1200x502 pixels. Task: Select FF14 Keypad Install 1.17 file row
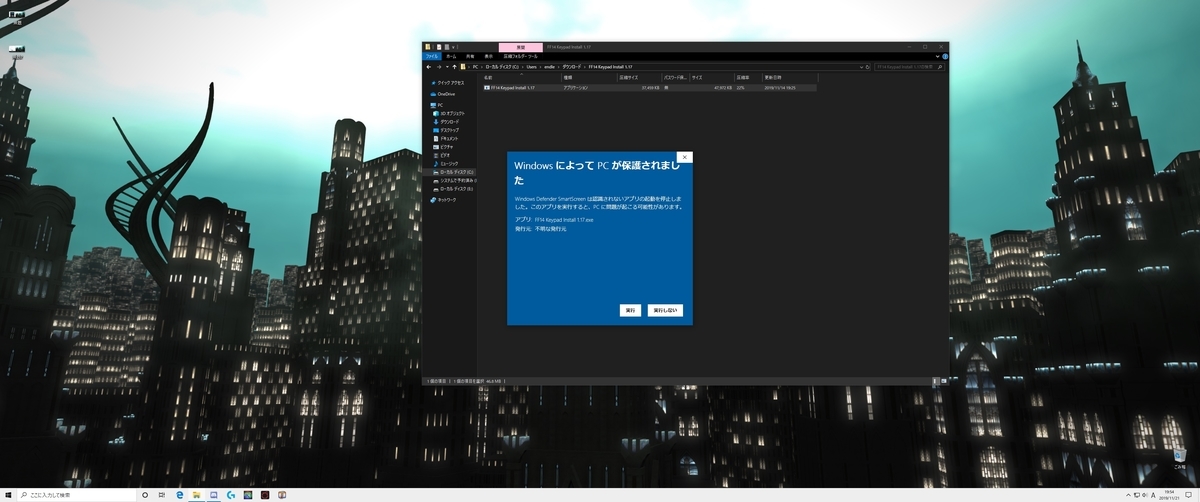click(648, 88)
